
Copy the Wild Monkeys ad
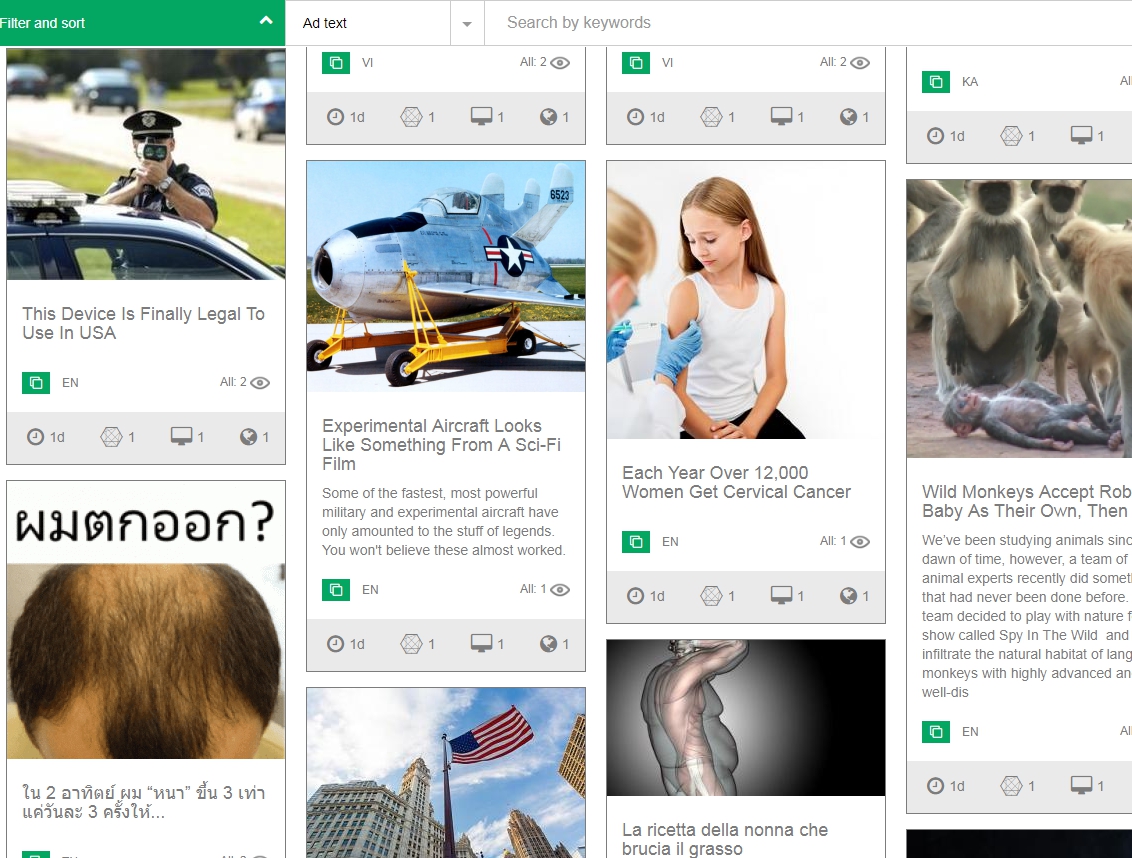936,732
